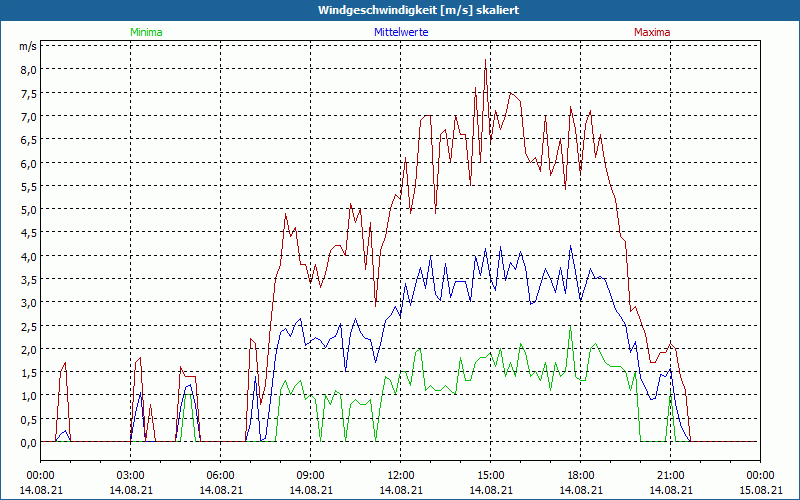The image size is (800, 500).
Task: Click the 1,5 y-axis value
Action: 28,373
